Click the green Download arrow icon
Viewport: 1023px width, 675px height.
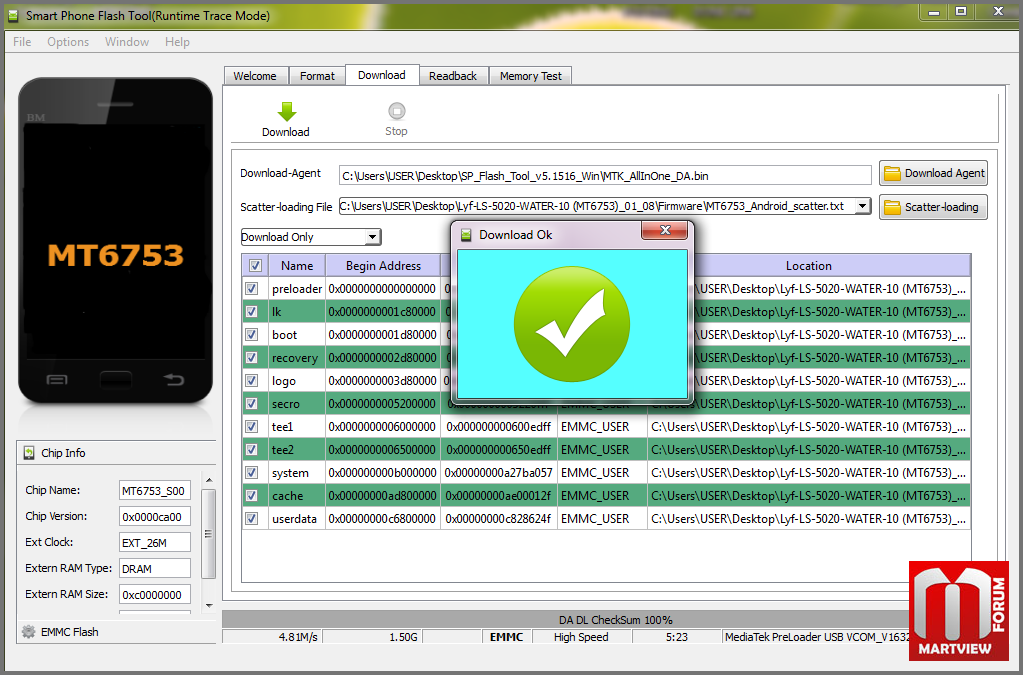click(x=286, y=112)
